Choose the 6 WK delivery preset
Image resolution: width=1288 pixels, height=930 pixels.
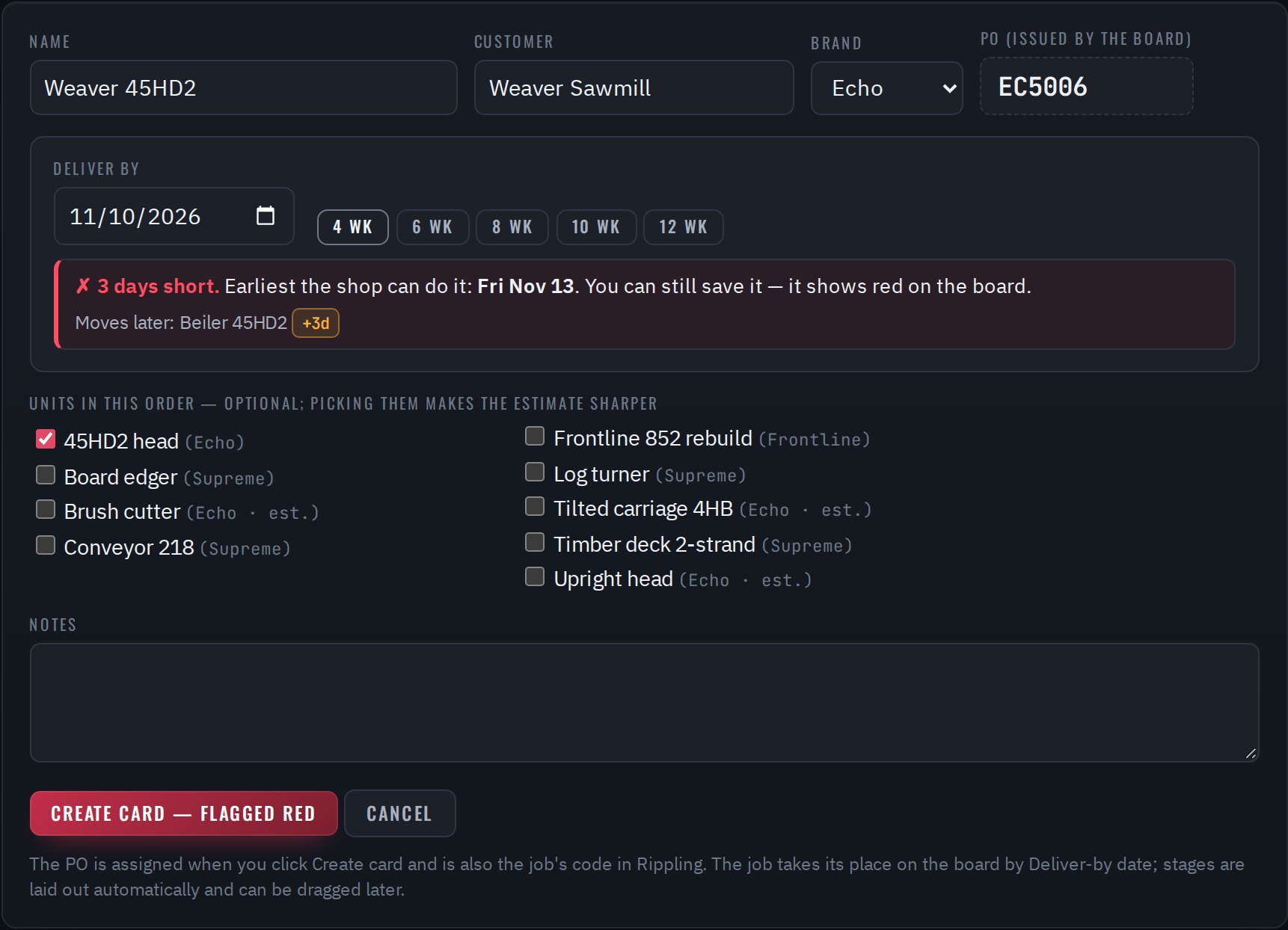point(432,227)
